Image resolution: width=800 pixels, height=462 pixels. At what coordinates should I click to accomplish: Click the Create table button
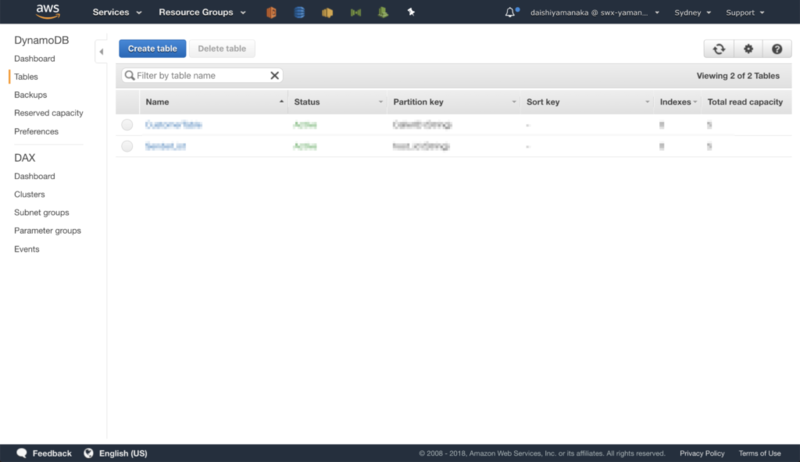click(x=153, y=48)
